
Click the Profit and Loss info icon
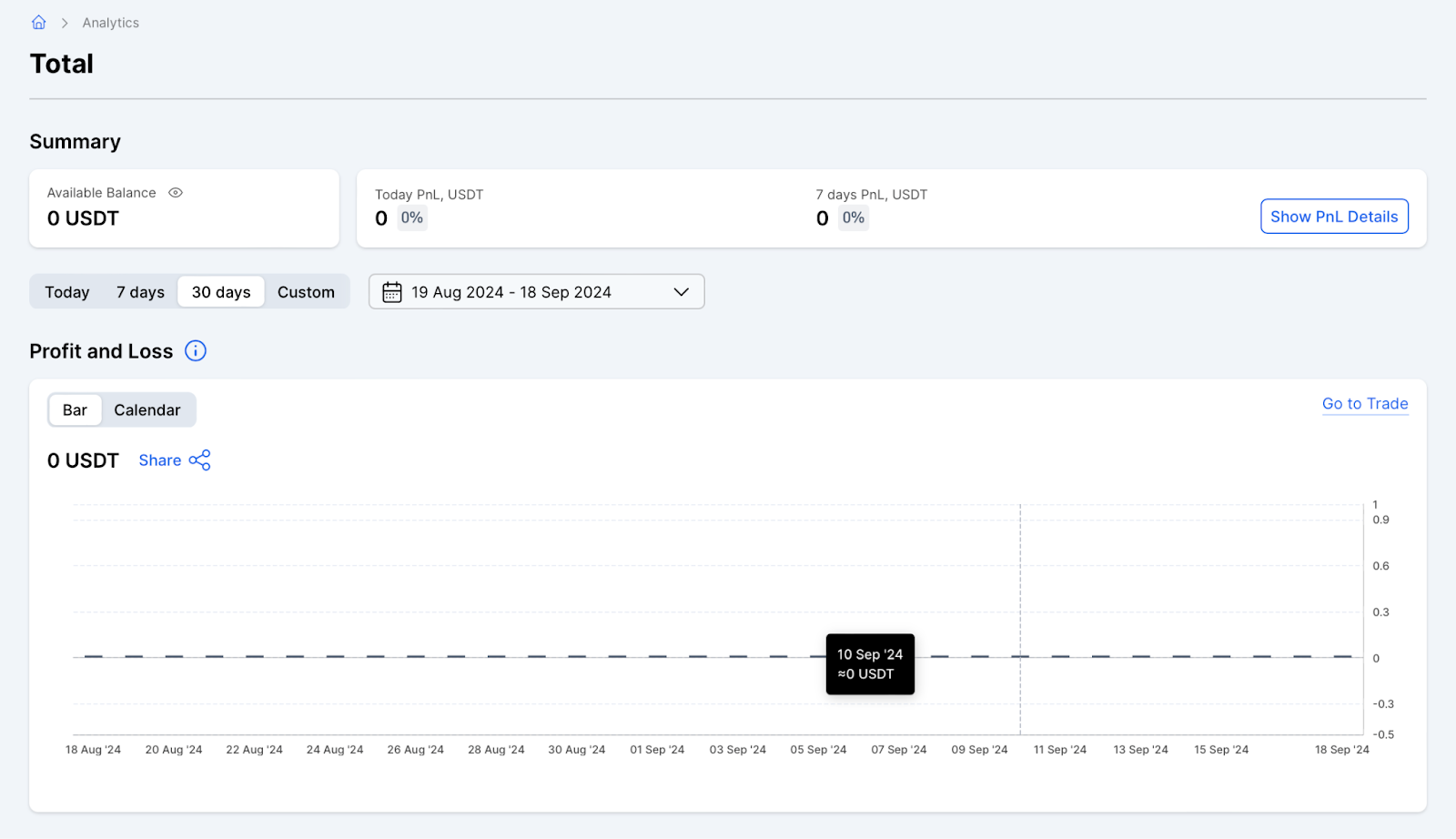pyautogui.click(x=195, y=350)
